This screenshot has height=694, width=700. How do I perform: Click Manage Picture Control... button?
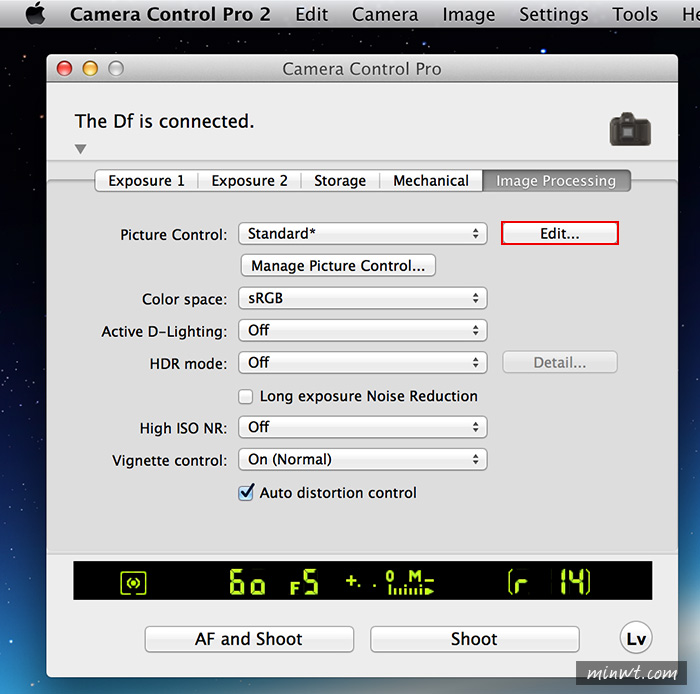[338, 266]
